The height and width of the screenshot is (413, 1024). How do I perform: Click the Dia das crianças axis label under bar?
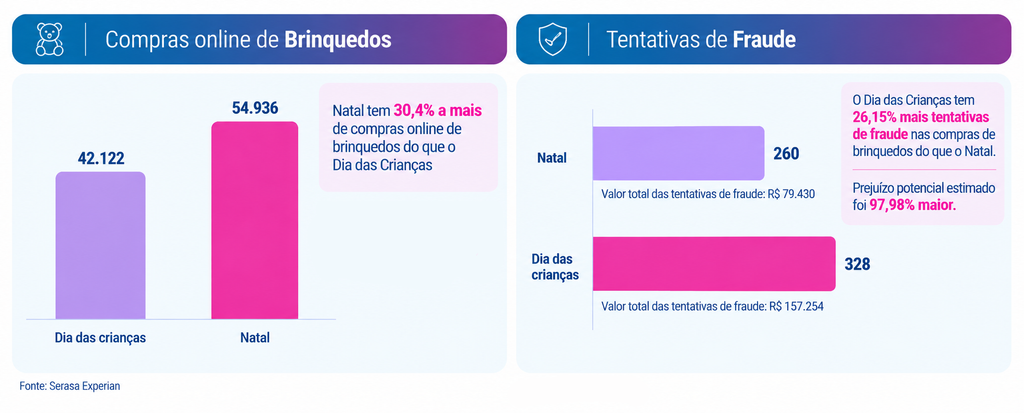click(x=100, y=338)
